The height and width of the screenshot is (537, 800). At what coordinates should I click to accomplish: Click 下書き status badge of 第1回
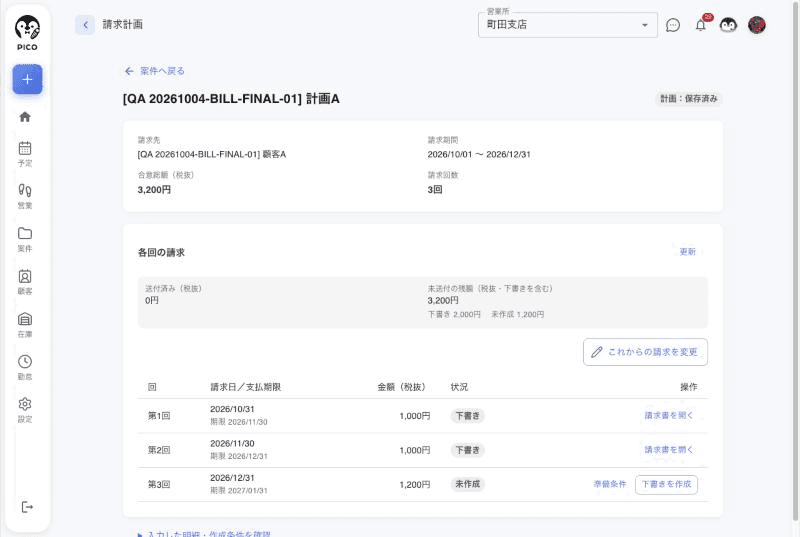pos(467,416)
